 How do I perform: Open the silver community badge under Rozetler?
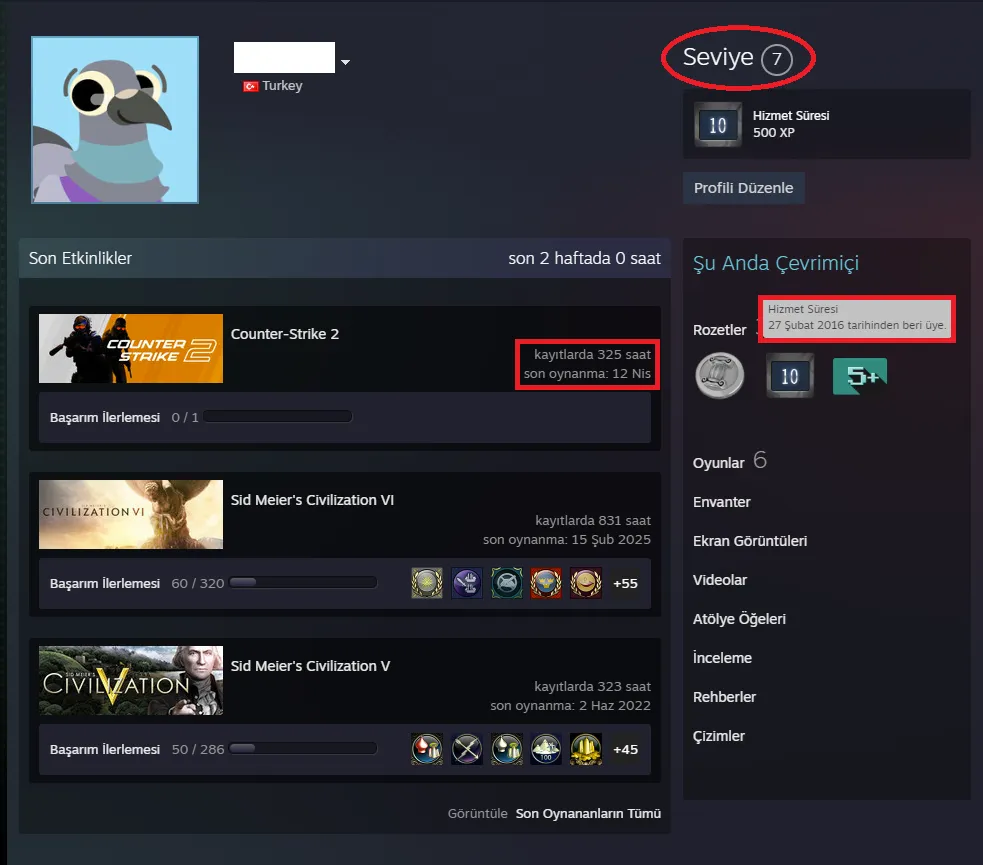[720, 377]
